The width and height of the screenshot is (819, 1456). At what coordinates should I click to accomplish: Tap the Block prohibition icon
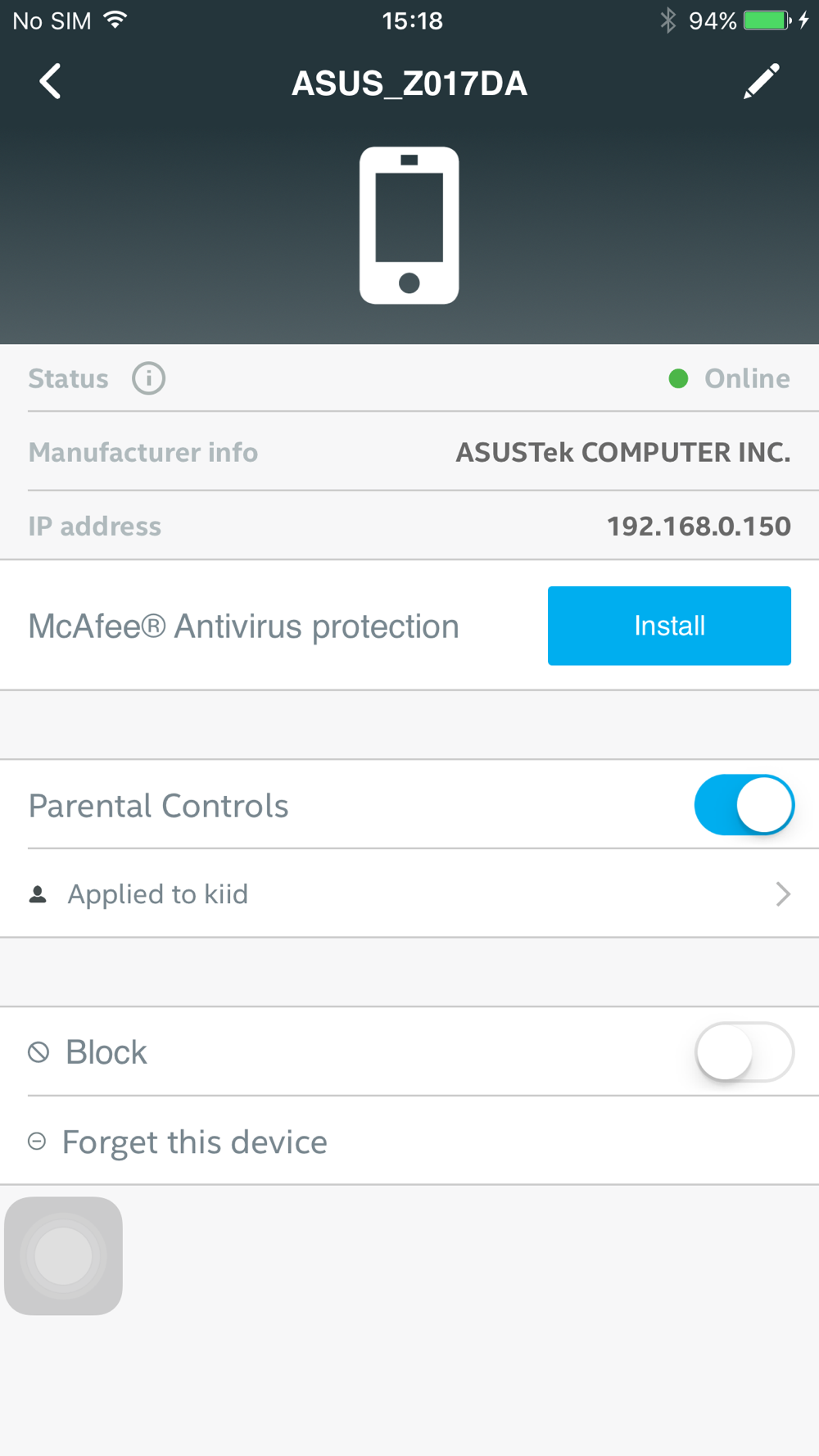point(38,1052)
